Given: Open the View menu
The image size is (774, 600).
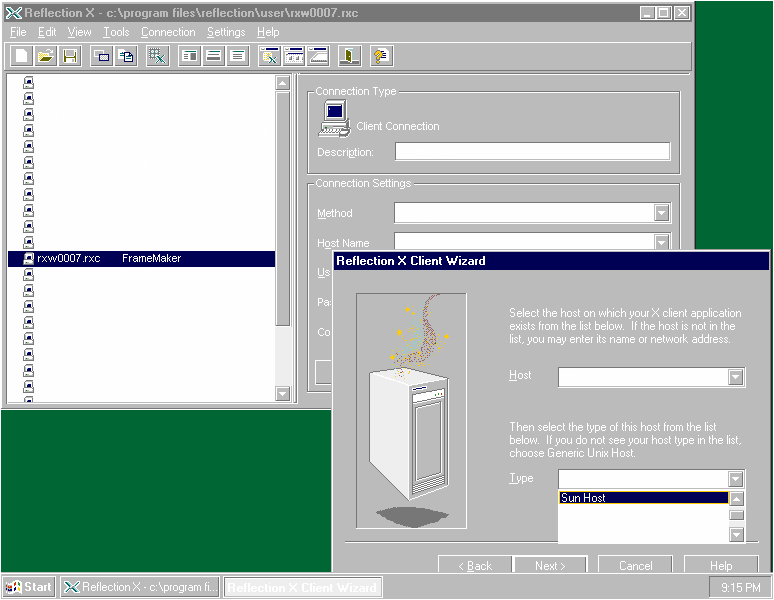Looking at the screenshot, I should click(x=79, y=32).
